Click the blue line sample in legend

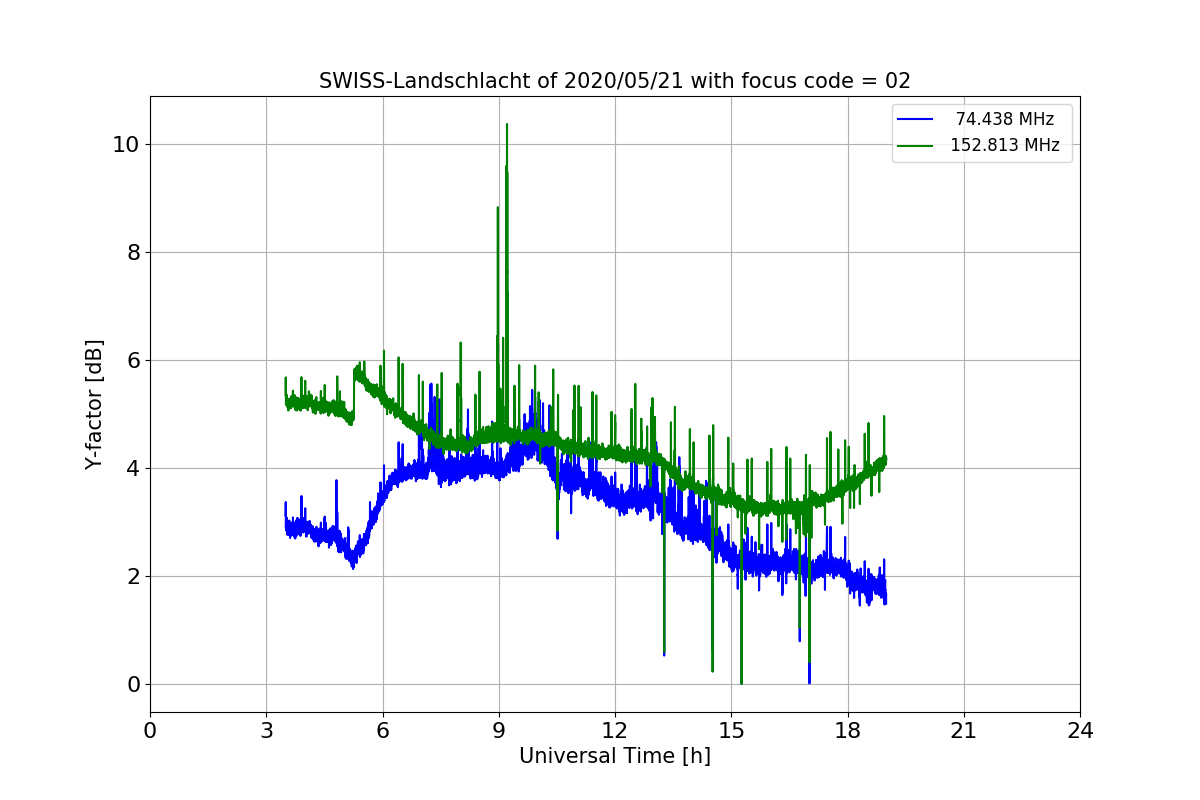(x=915, y=120)
